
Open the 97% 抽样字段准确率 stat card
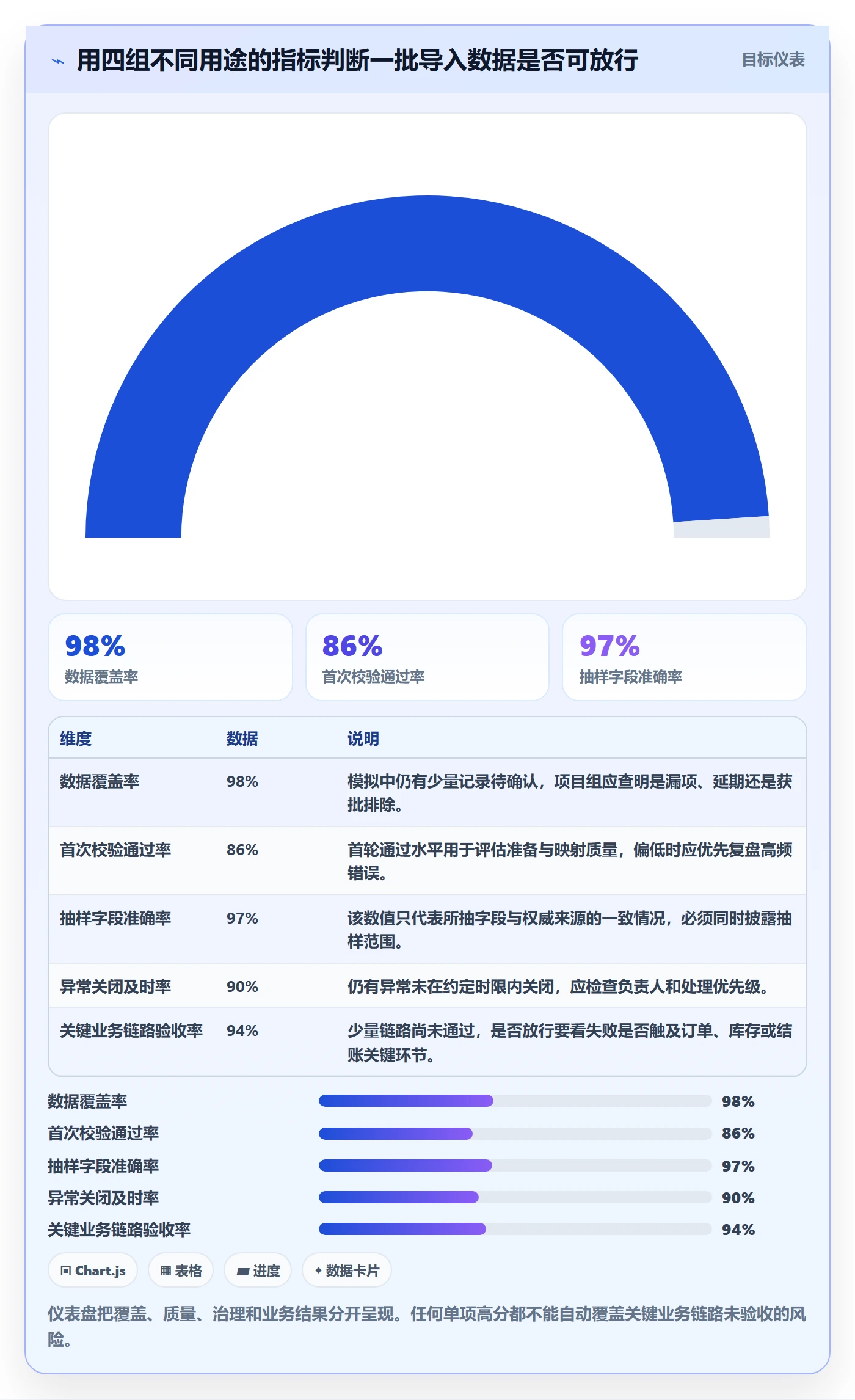point(684,657)
